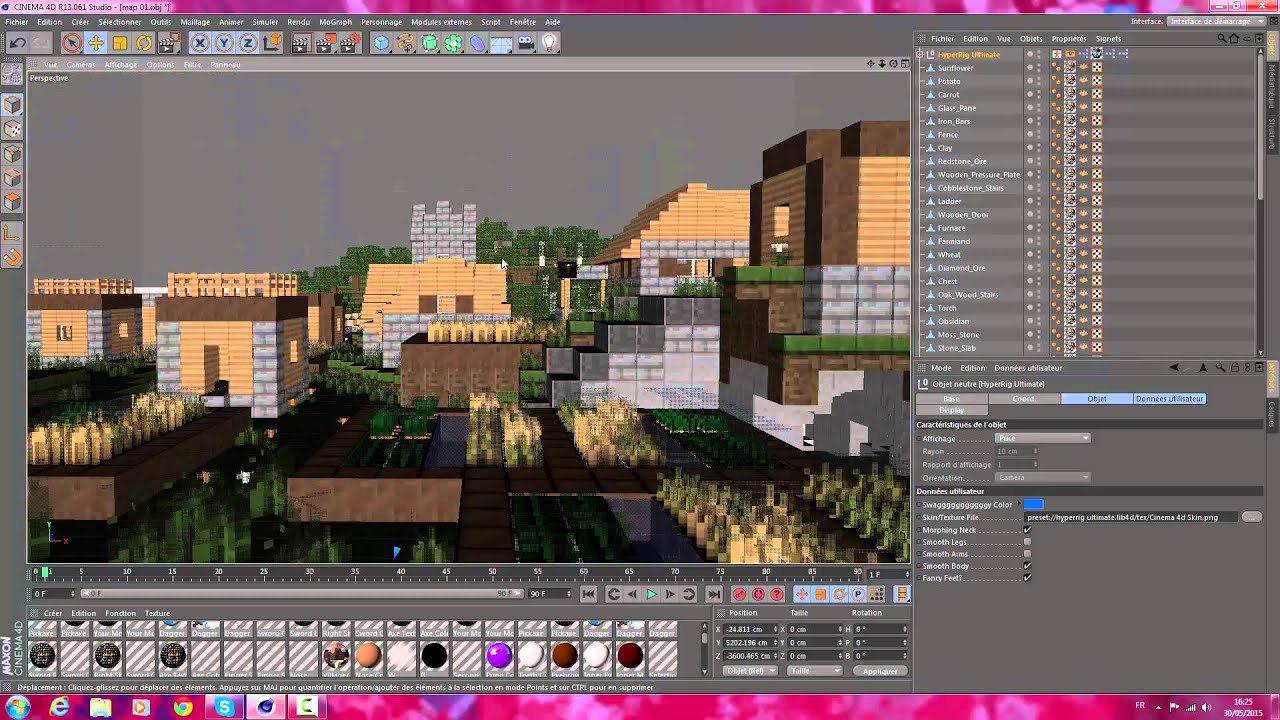Screen dimensions: 1280x720
Task: Expand the Swaggggg Color disclosure triangle
Action: click(1019, 505)
